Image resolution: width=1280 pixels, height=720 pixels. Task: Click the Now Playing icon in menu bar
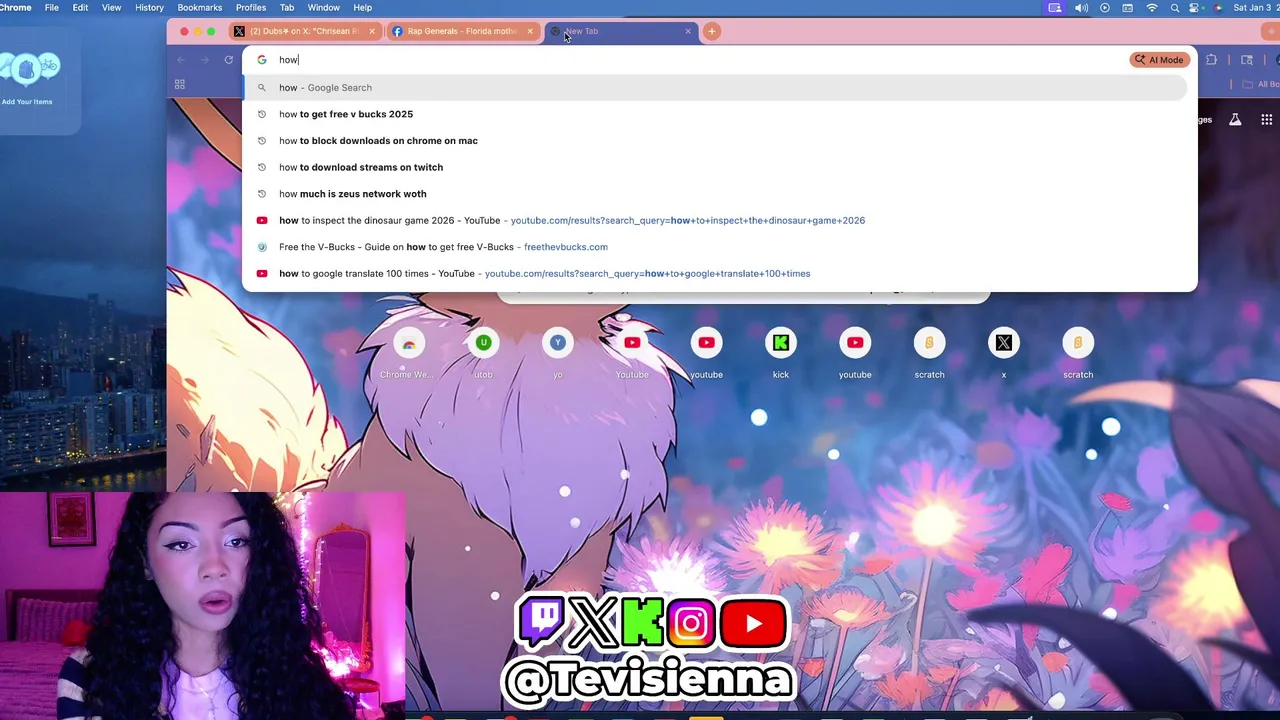pos(1105,8)
